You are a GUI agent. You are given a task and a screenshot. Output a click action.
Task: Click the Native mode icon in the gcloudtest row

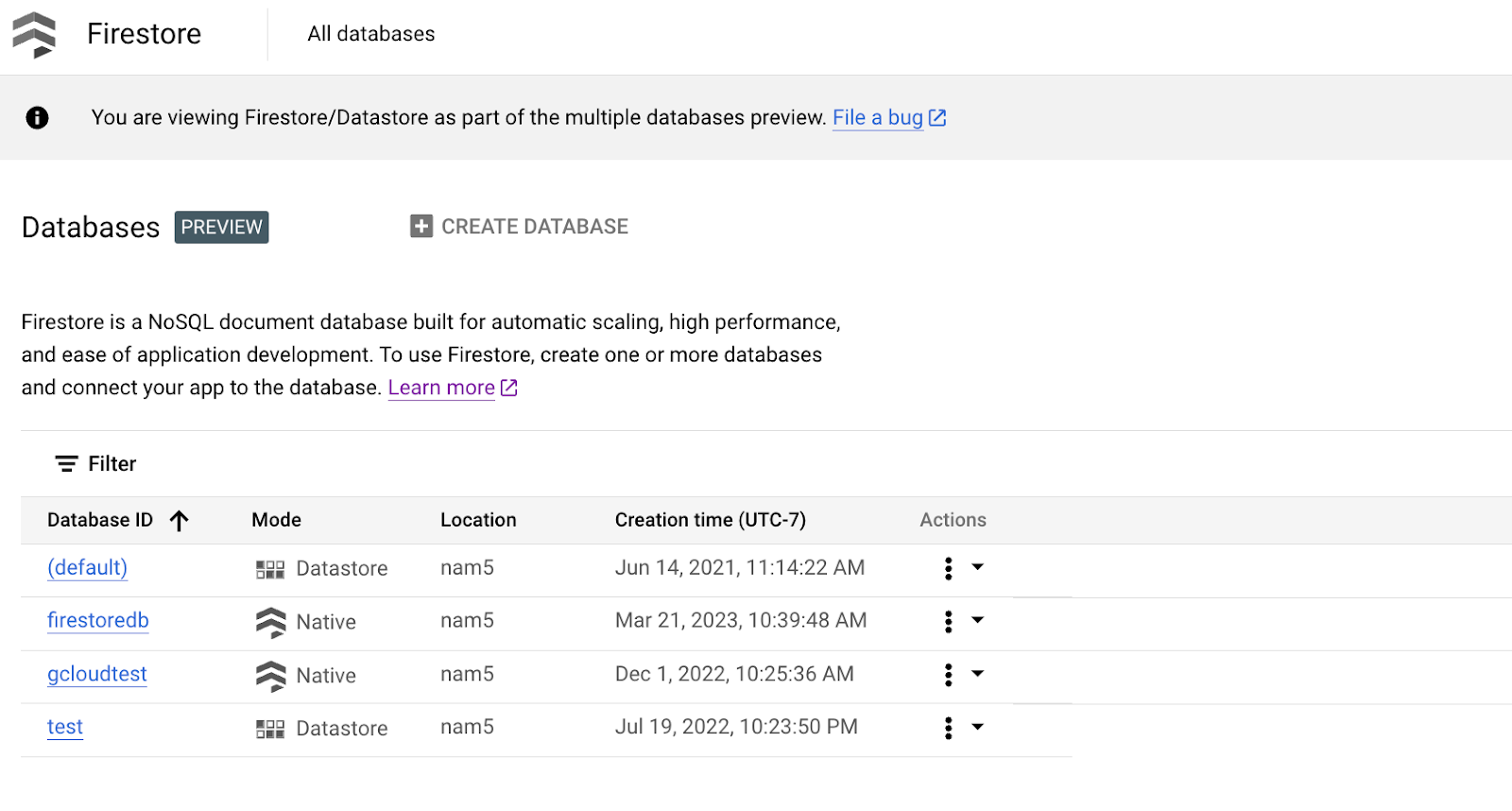[x=270, y=676]
